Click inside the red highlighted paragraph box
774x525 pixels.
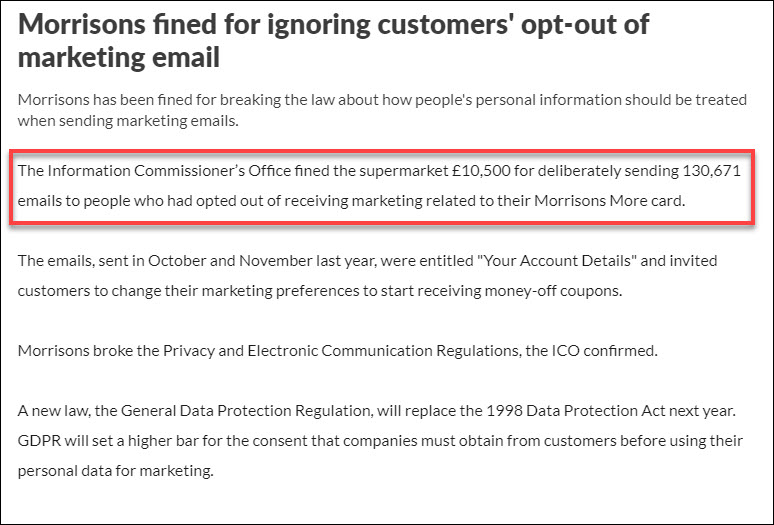point(382,187)
